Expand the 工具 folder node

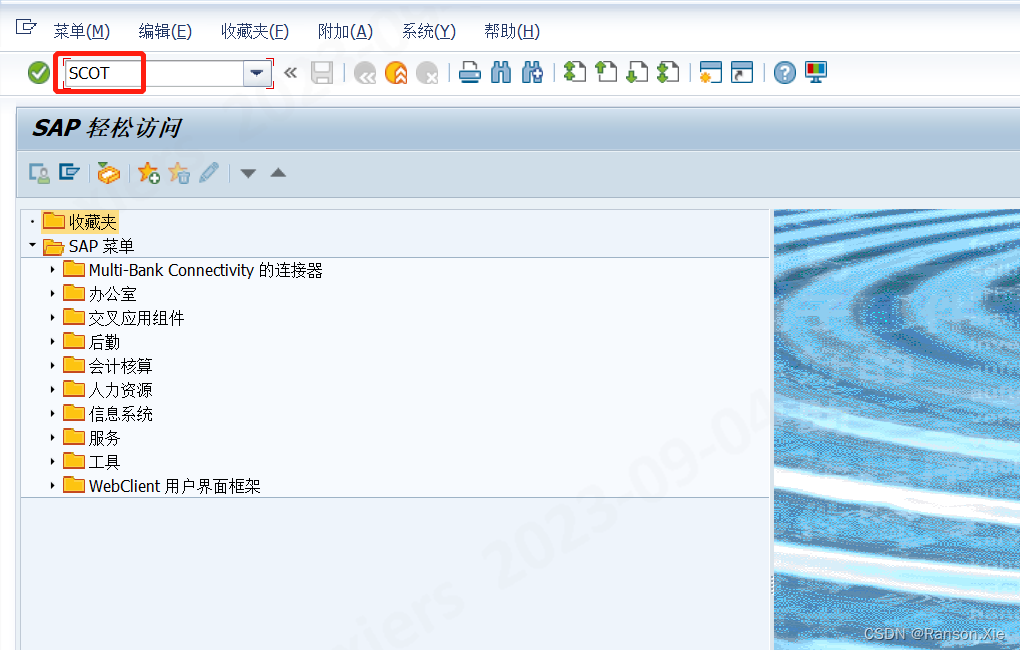point(53,462)
